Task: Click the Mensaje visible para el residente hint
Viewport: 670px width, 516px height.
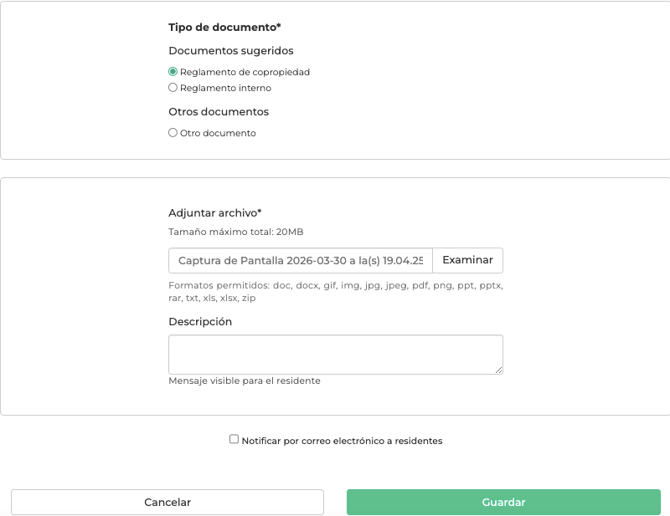Action: pyautogui.click(x=244, y=381)
